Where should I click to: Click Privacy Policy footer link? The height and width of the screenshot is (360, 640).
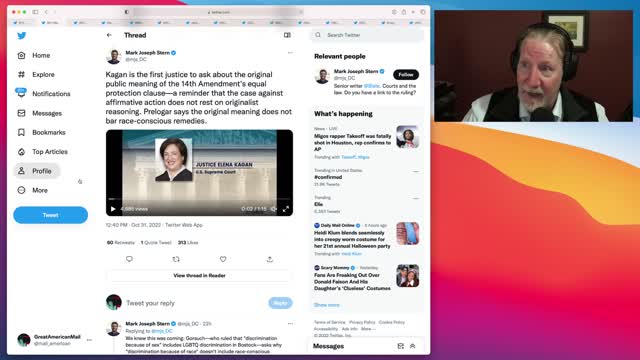[362, 322]
